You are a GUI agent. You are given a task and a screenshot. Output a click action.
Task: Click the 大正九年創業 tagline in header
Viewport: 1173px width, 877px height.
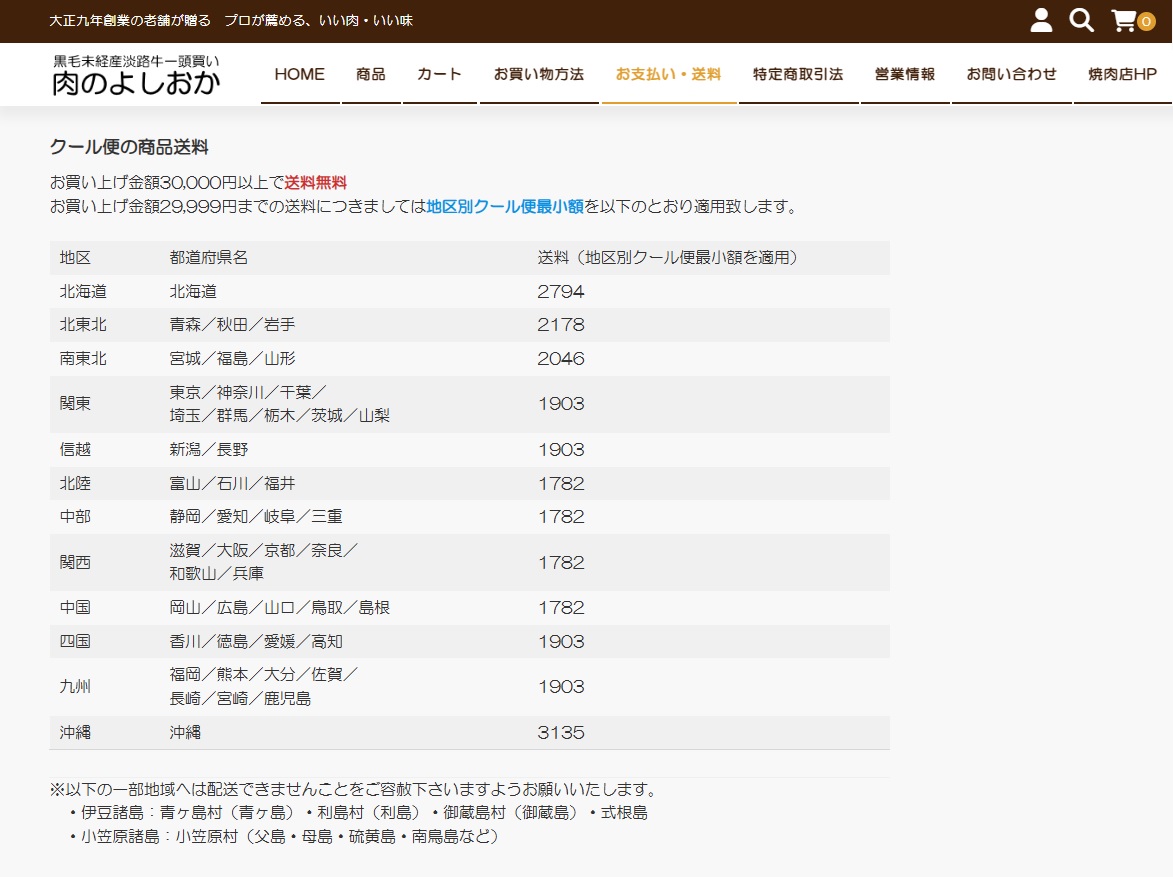click(x=231, y=21)
